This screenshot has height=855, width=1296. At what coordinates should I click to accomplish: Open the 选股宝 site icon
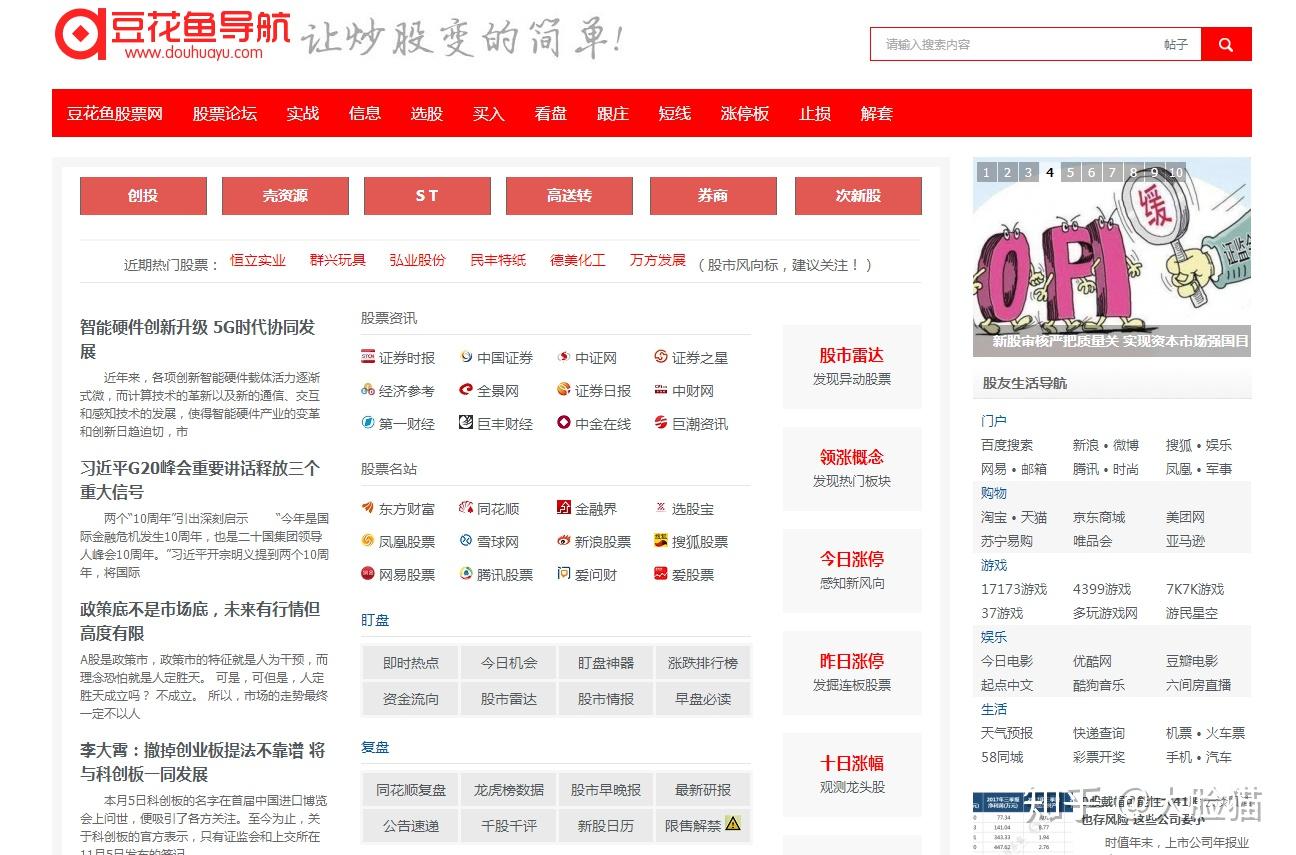661,508
